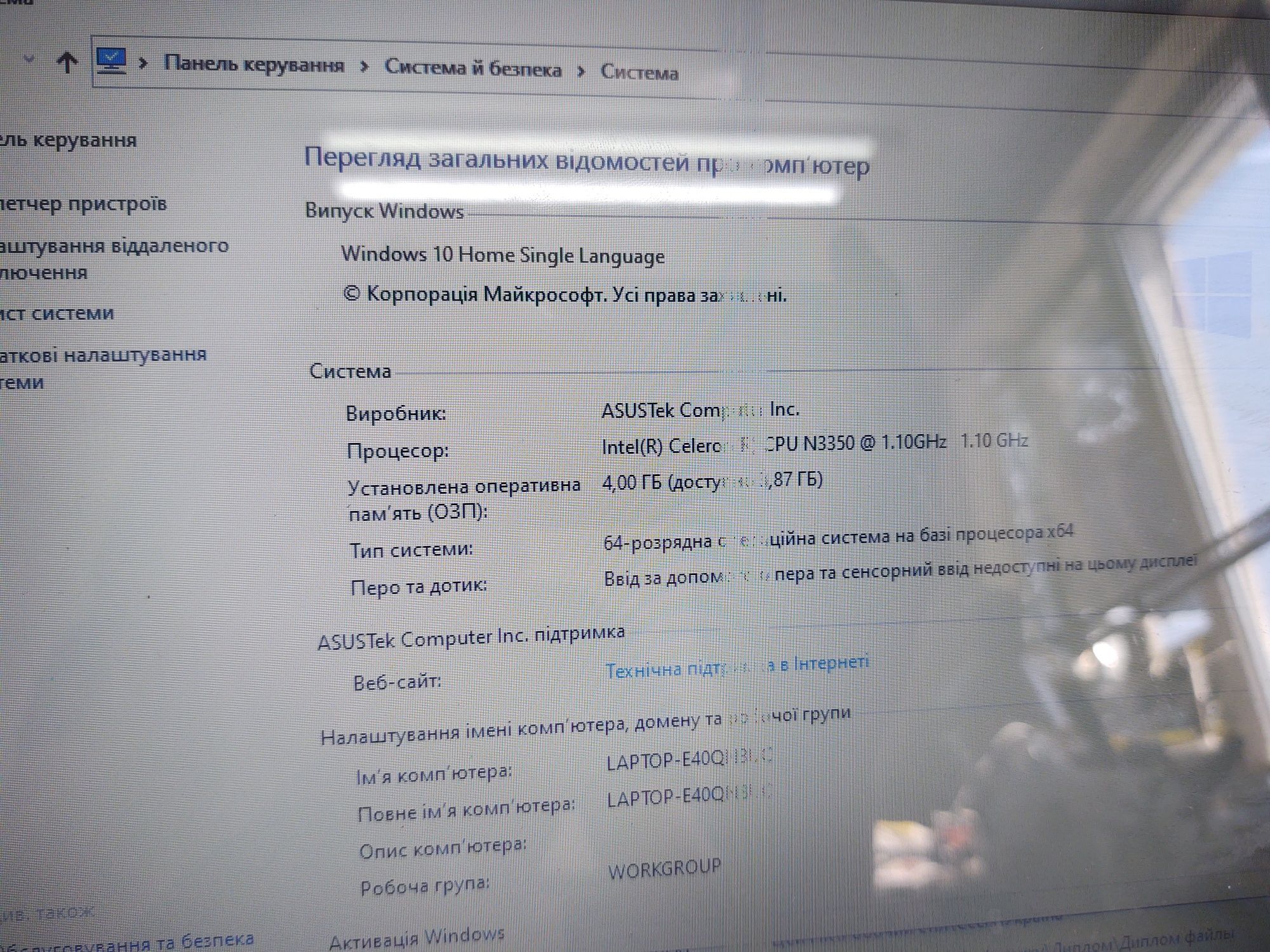Open Захист системи sidebar link
The image size is (1270, 952).
(57, 313)
